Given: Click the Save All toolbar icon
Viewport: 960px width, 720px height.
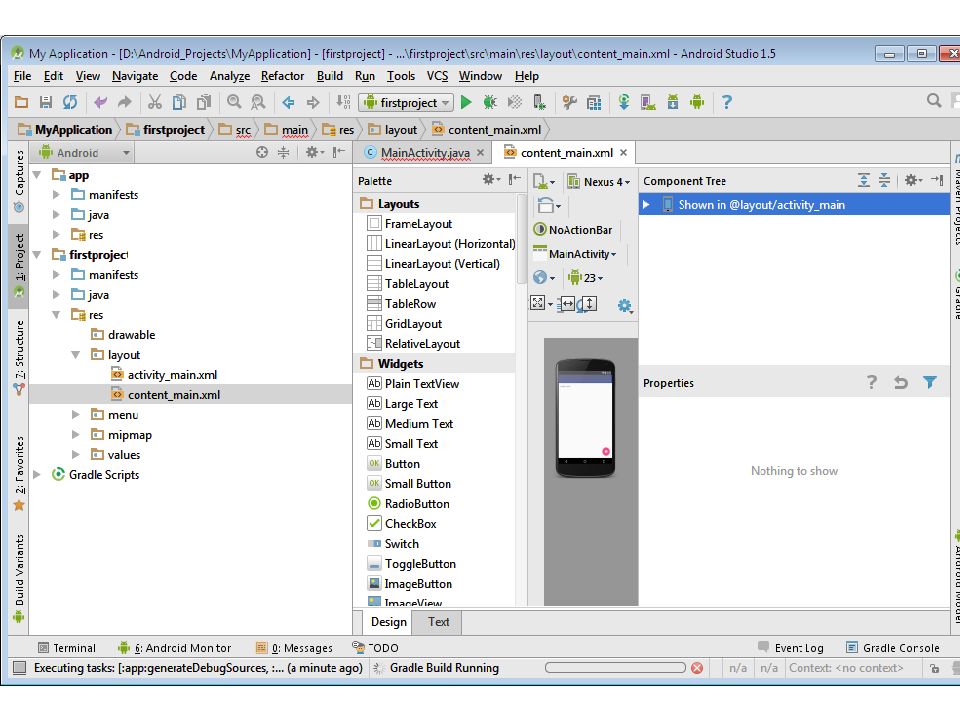Looking at the screenshot, I should (45, 102).
